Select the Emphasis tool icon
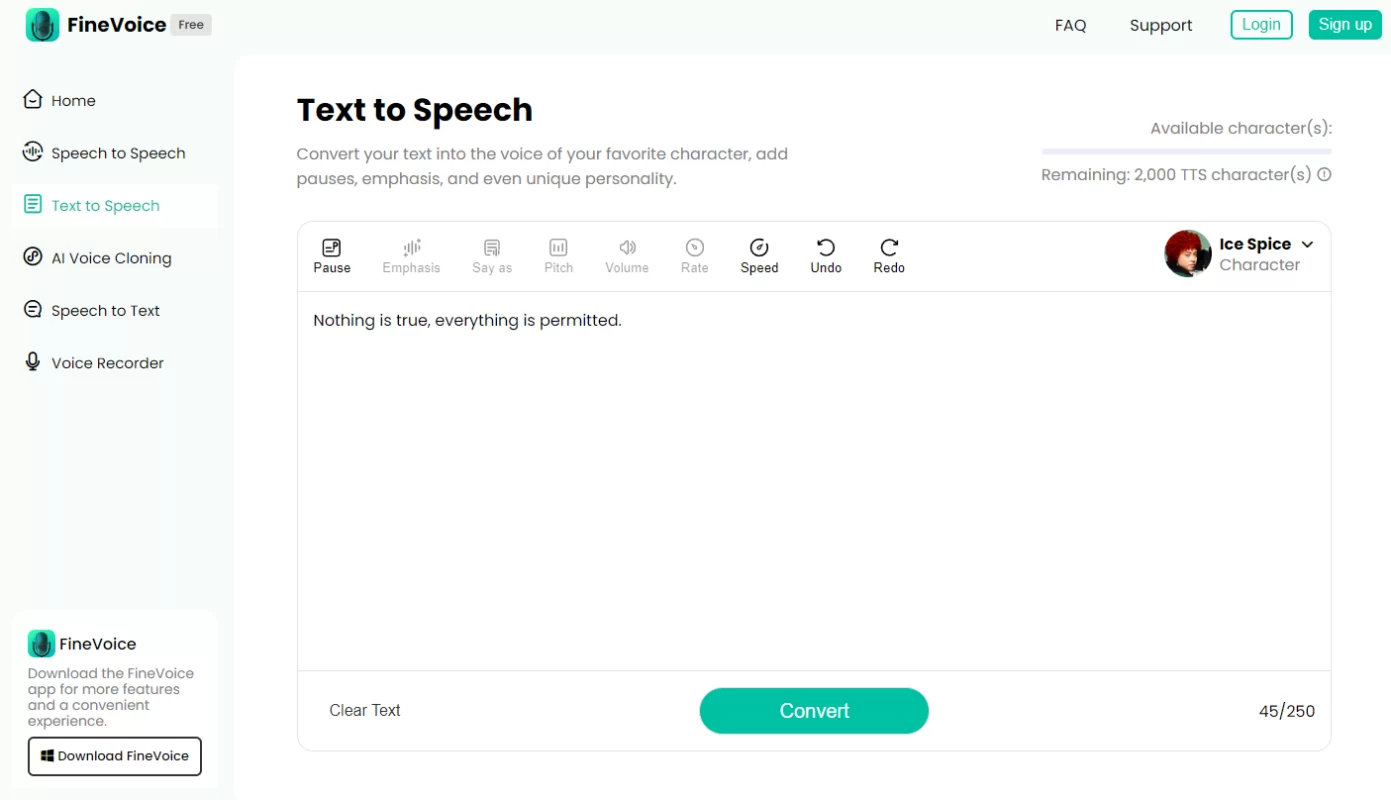Screen dimensions: 1391x800 (411, 247)
